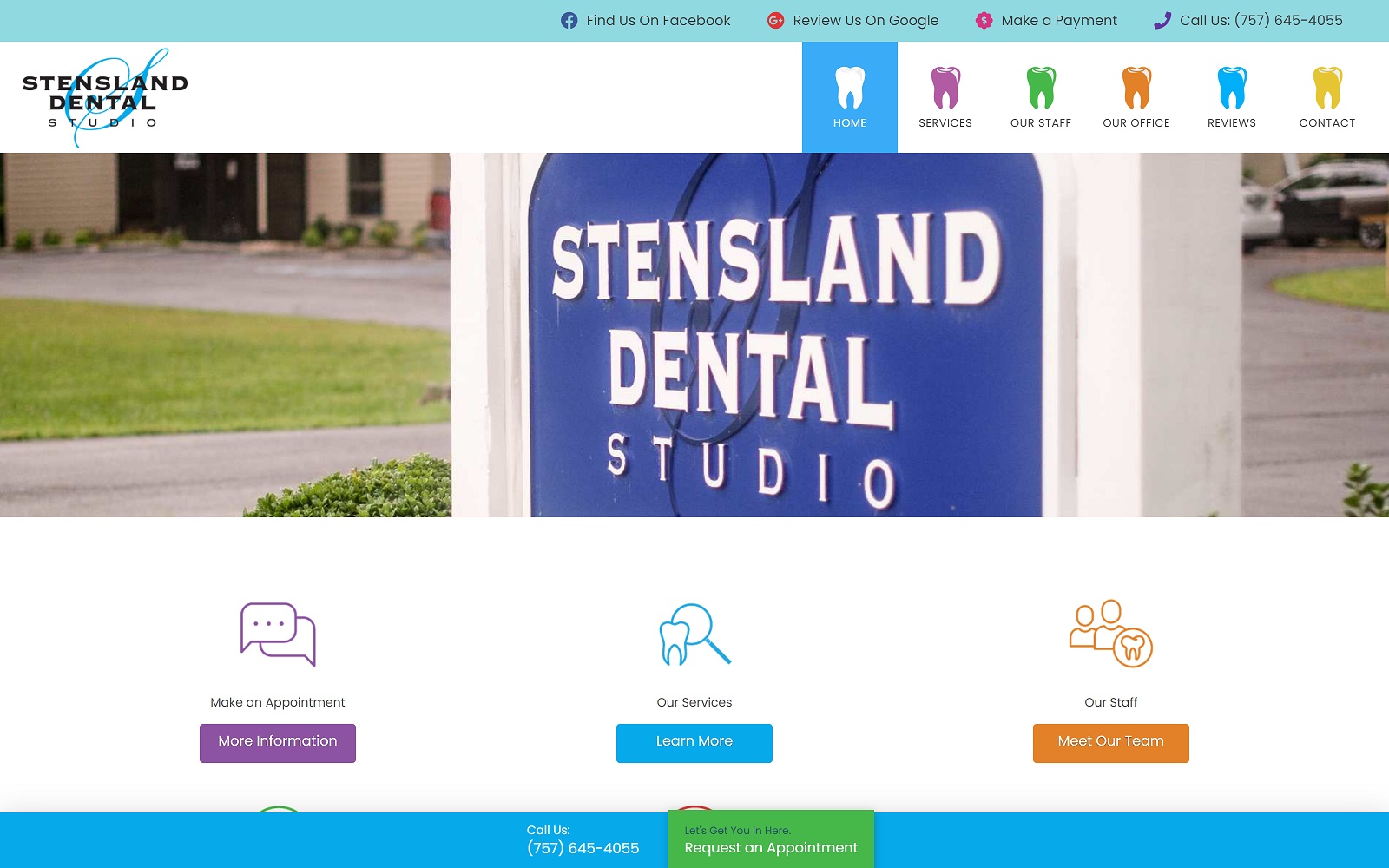Click the 'Our Services' caption text

pyautogui.click(x=694, y=702)
